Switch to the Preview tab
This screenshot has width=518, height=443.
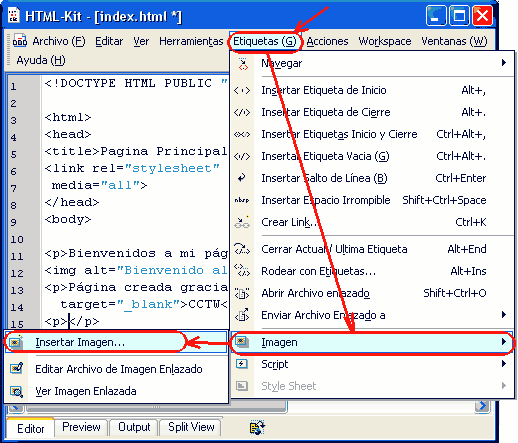coord(81,427)
